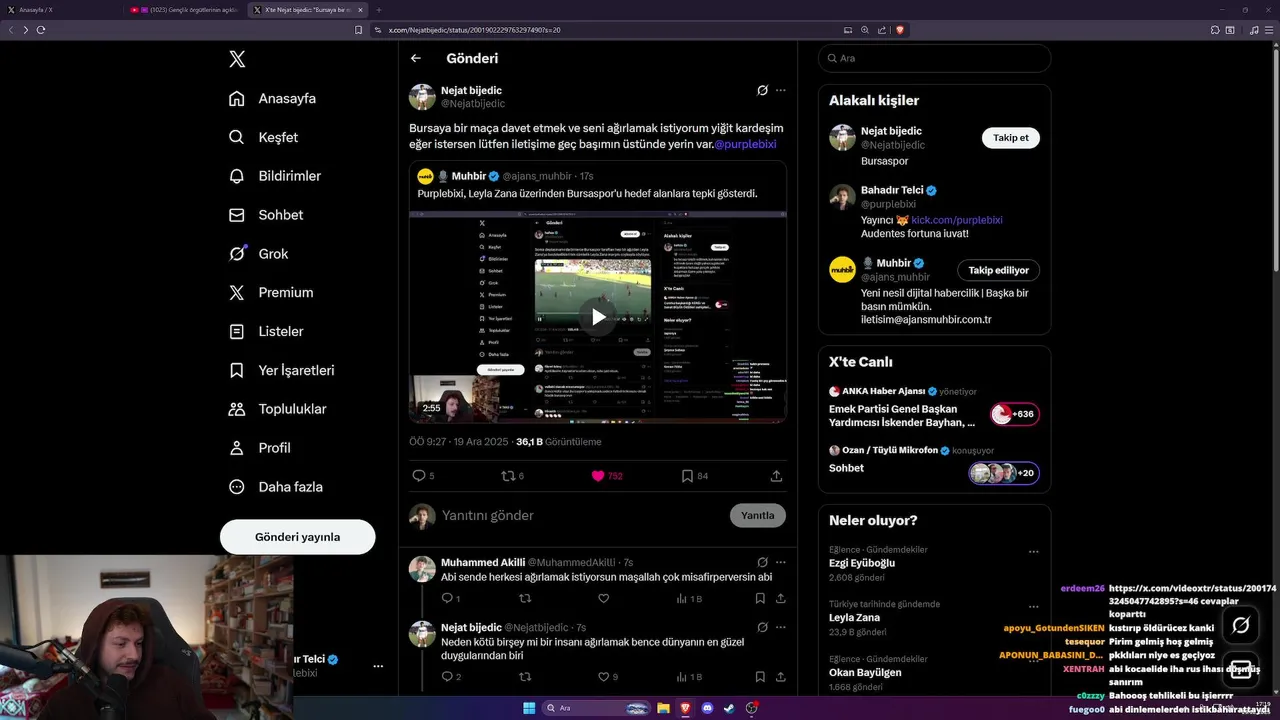
Task: Open File Explorer from taskbar
Action: [662, 708]
